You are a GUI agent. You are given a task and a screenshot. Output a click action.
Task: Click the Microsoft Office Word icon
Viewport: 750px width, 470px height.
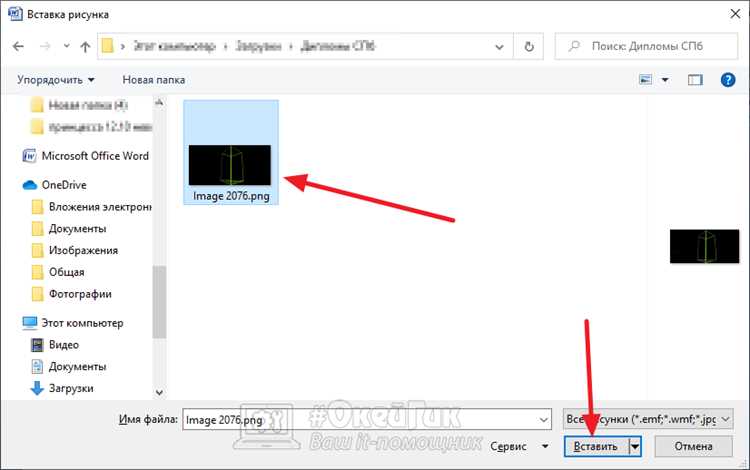(x=29, y=156)
